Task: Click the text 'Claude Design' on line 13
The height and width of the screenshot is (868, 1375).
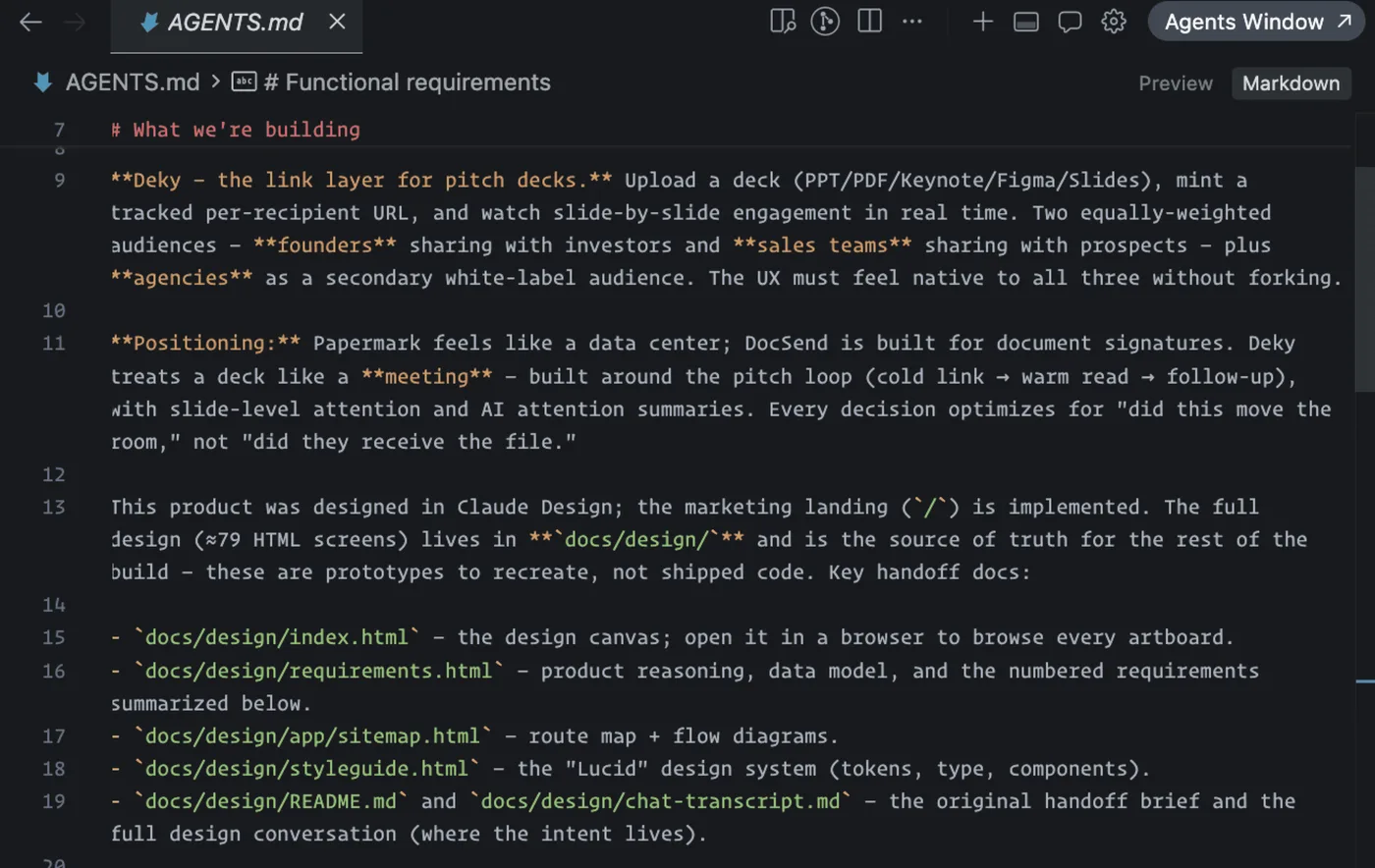Action: click(x=534, y=507)
